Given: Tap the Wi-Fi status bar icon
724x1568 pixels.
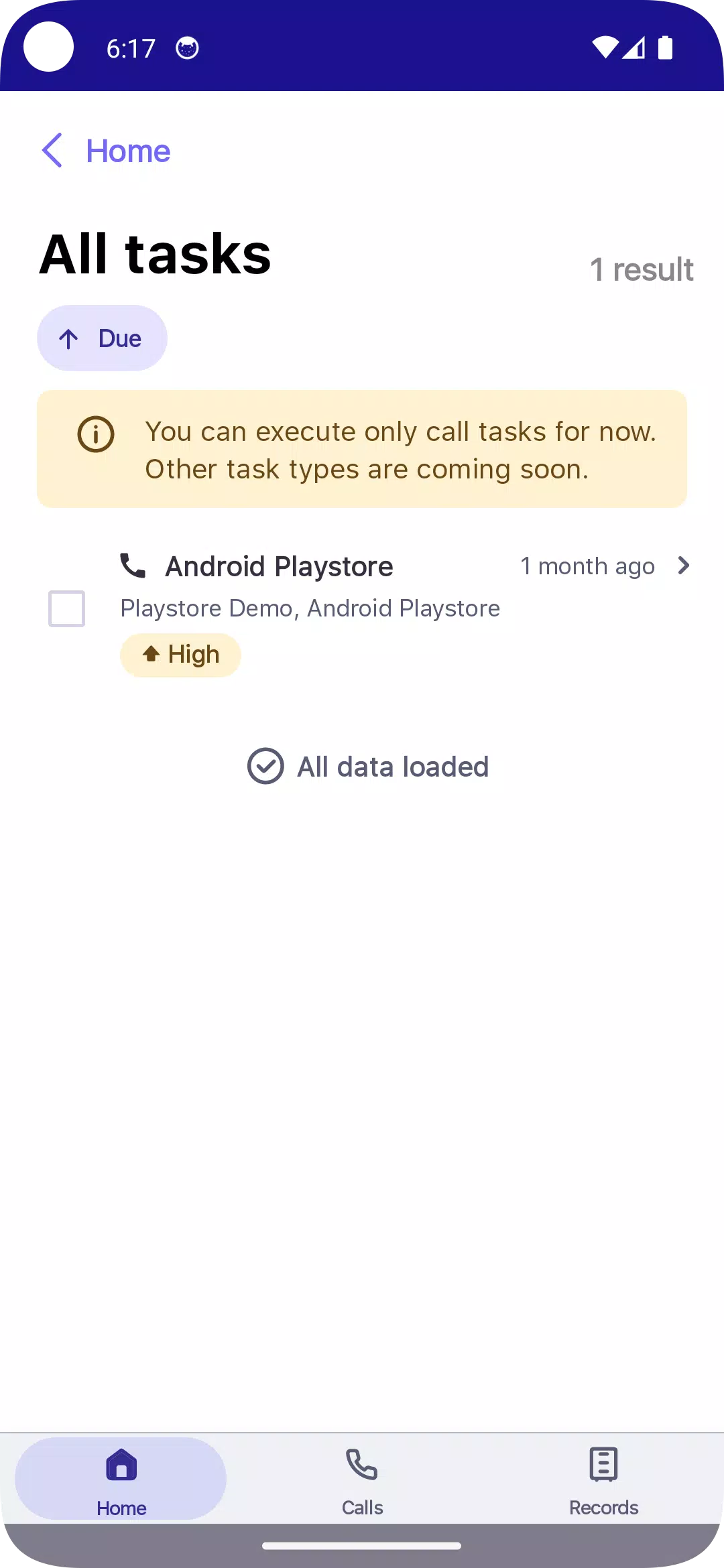Looking at the screenshot, I should (605, 48).
